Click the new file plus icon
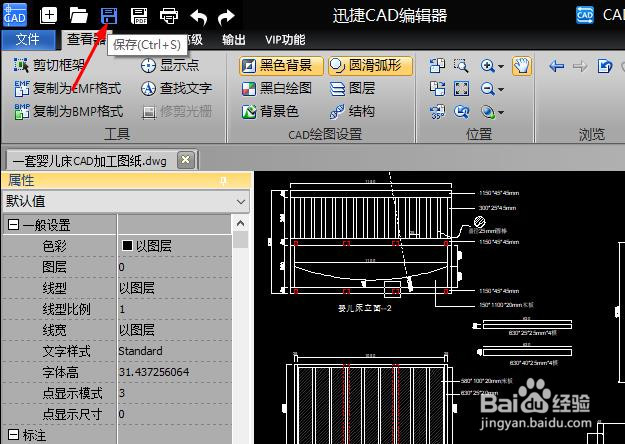The width and height of the screenshot is (625, 444). pos(49,16)
